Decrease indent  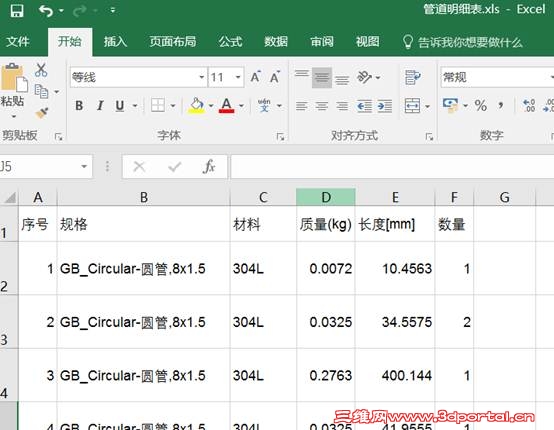[x=364, y=106]
